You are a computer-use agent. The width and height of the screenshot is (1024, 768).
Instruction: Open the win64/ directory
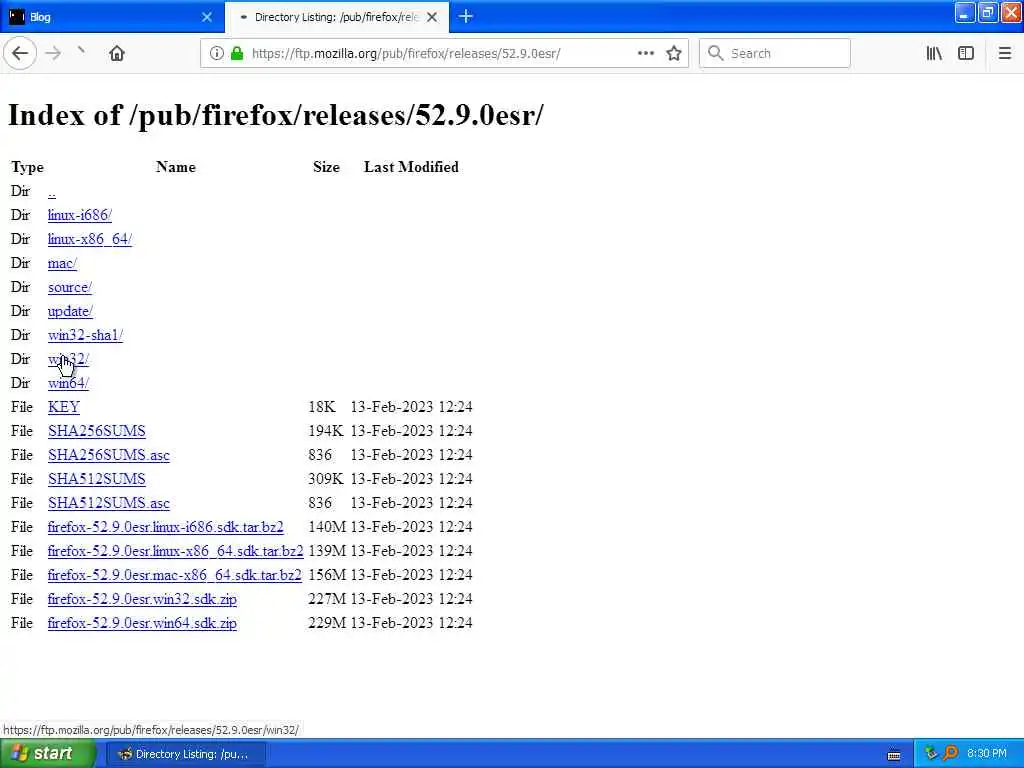click(68, 383)
